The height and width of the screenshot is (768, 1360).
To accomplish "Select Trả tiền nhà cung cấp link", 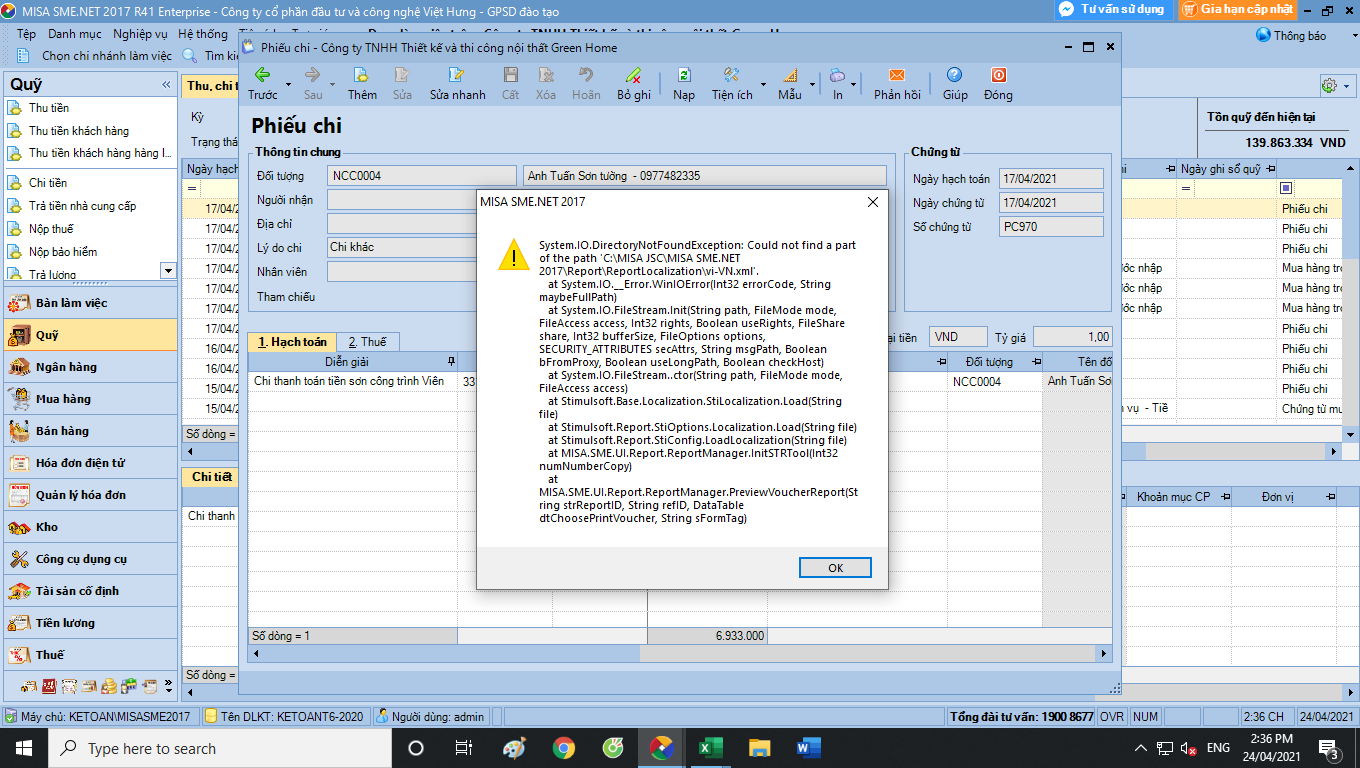I will [82, 206].
